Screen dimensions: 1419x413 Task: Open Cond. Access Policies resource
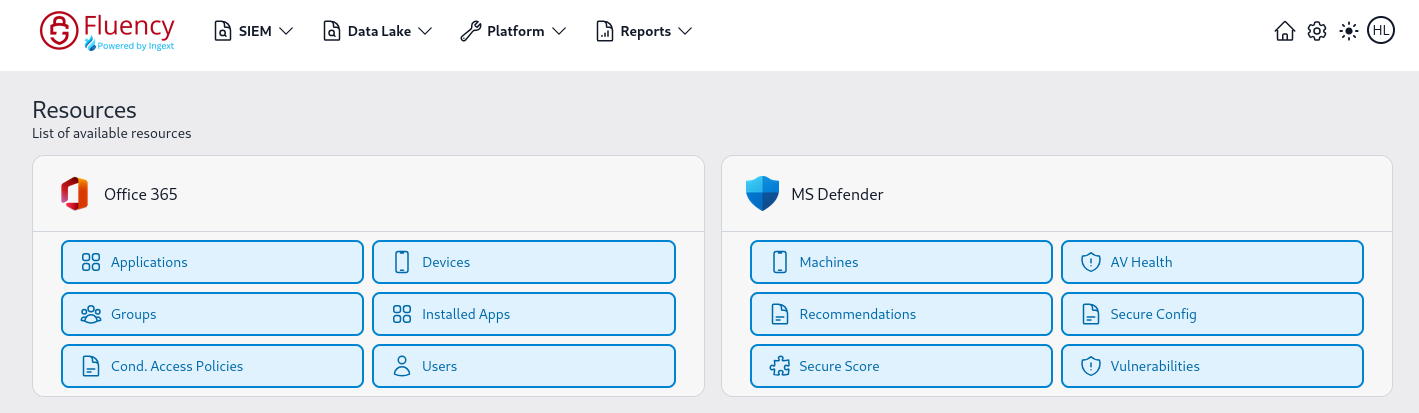pos(212,366)
